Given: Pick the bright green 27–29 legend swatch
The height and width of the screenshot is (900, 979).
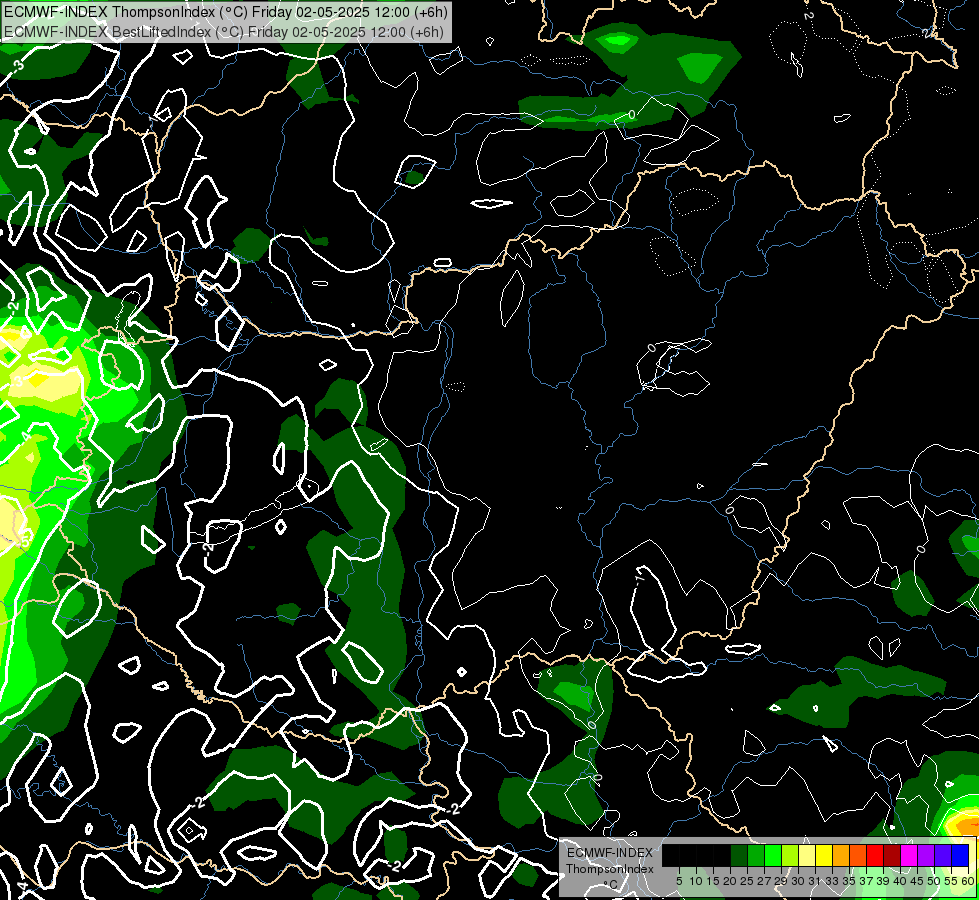Looking at the screenshot, I should (773, 855).
